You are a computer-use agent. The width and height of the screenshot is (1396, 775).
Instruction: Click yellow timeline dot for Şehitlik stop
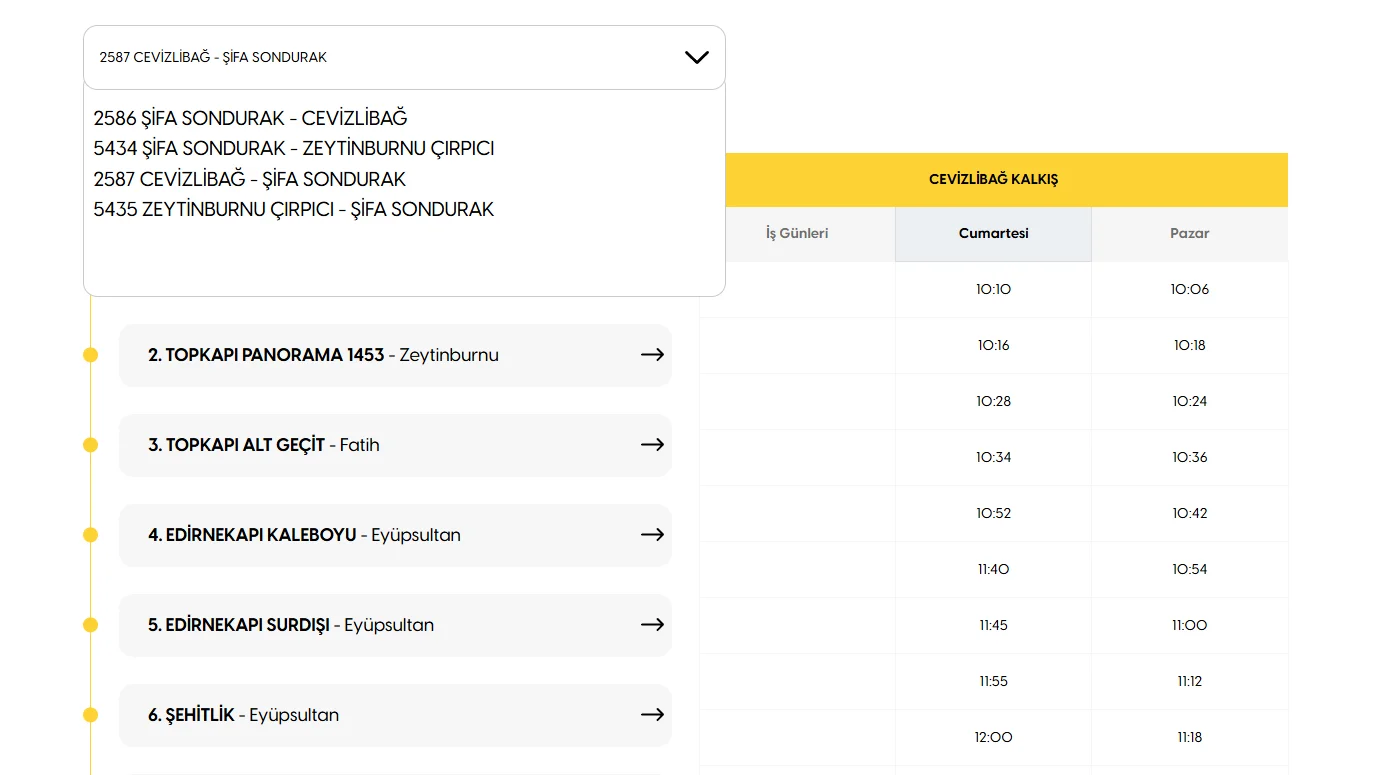coord(91,715)
